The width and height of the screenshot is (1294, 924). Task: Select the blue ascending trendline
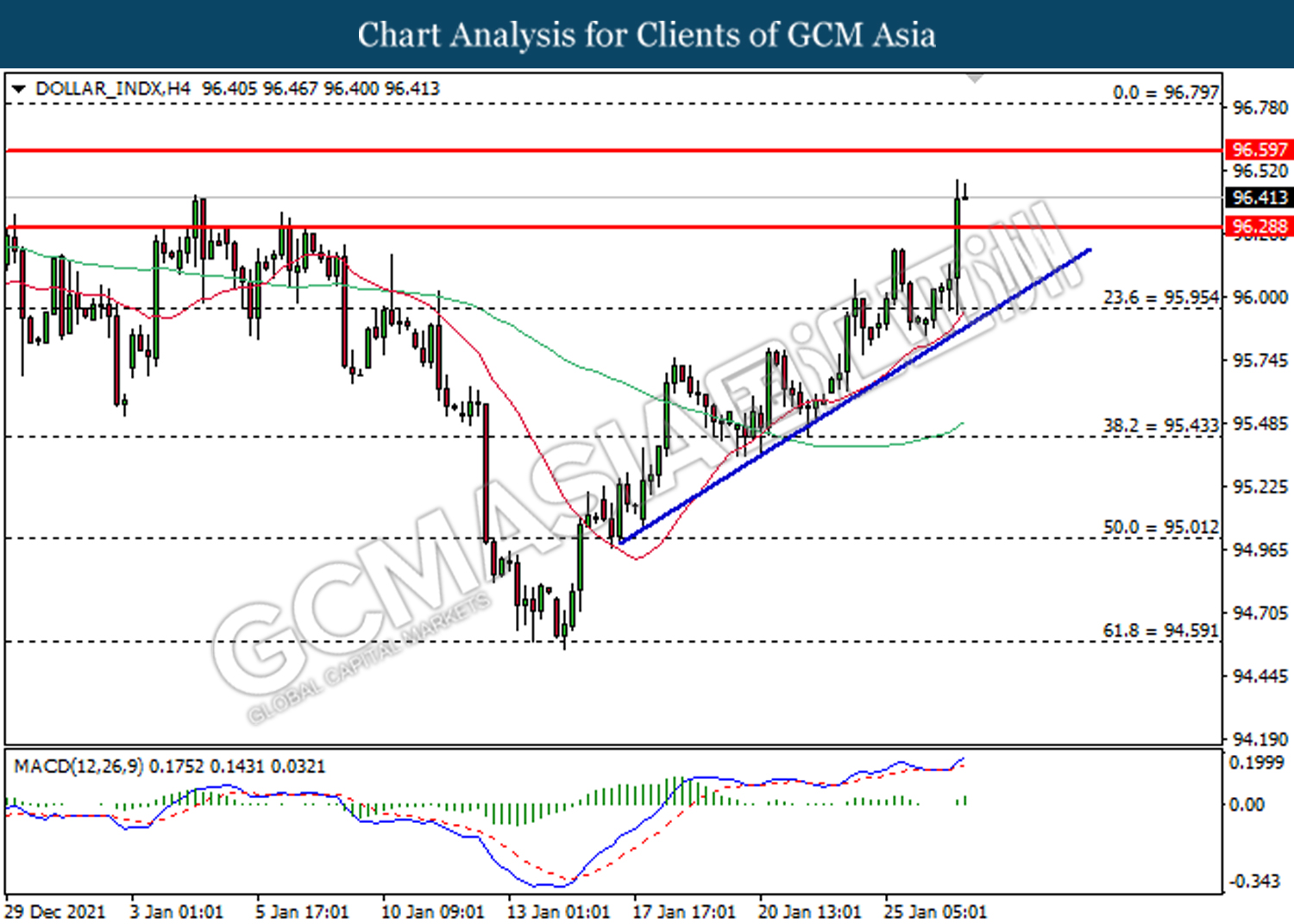coord(854,395)
